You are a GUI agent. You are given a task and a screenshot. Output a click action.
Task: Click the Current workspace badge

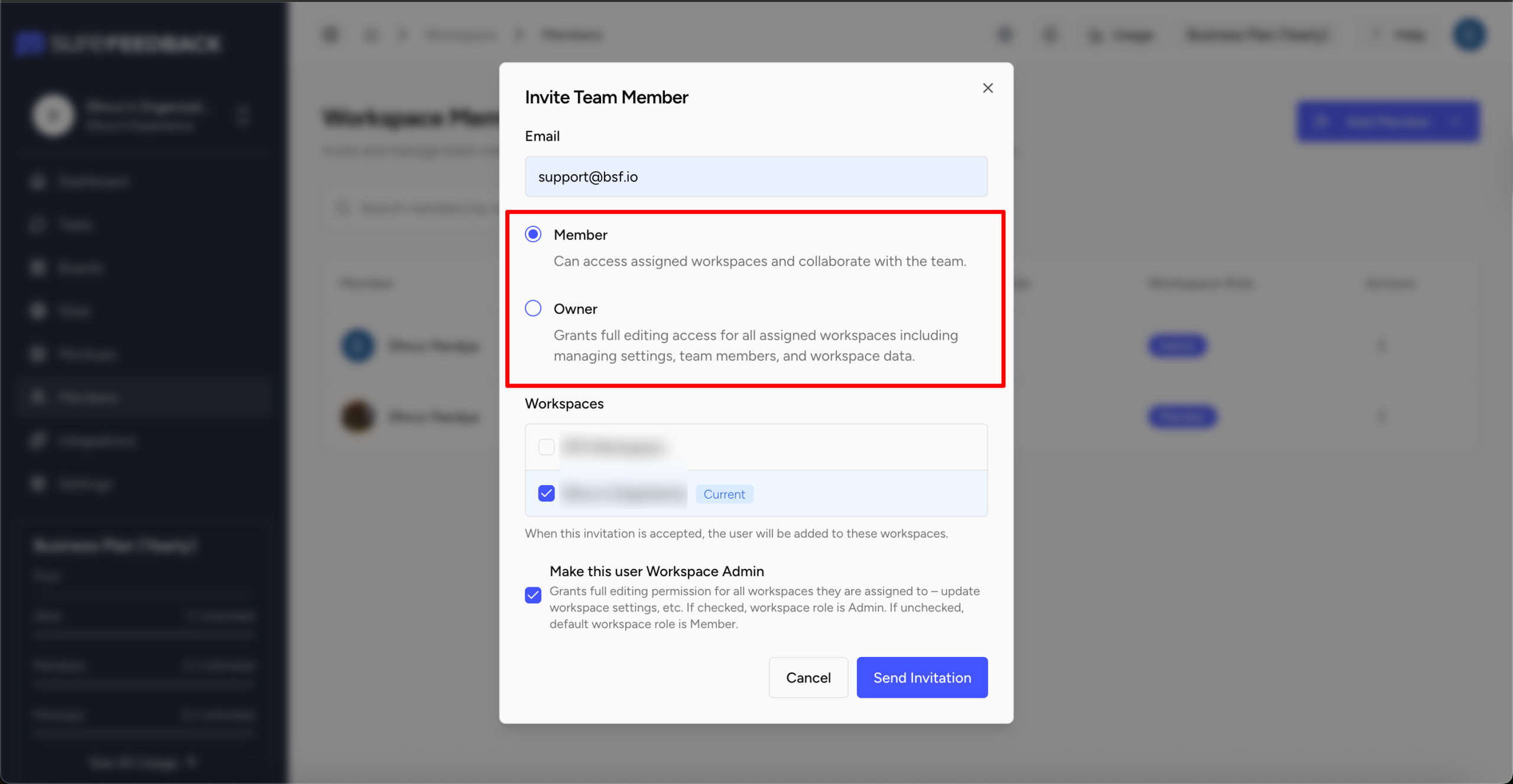(x=724, y=494)
